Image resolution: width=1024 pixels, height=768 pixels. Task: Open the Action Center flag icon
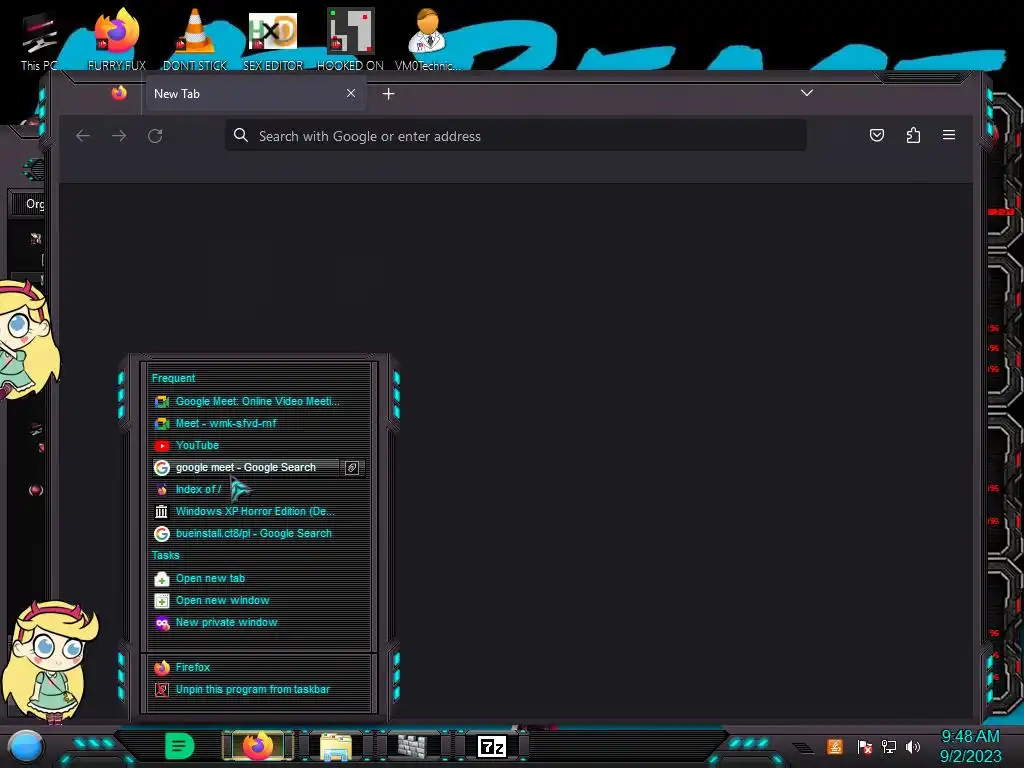865,746
